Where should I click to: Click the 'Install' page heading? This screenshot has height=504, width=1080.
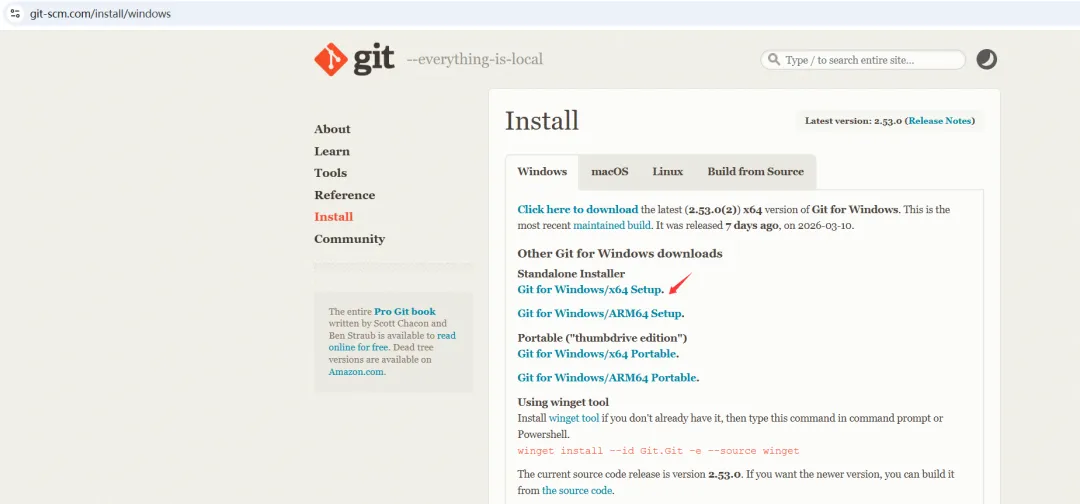(x=541, y=120)
